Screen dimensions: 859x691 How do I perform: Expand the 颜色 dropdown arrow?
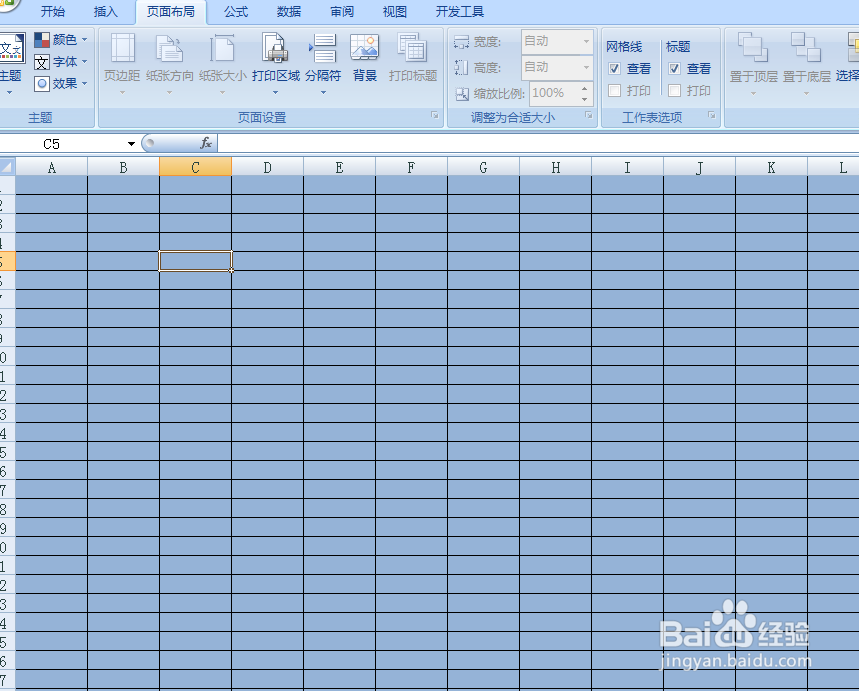coord(84,39)
